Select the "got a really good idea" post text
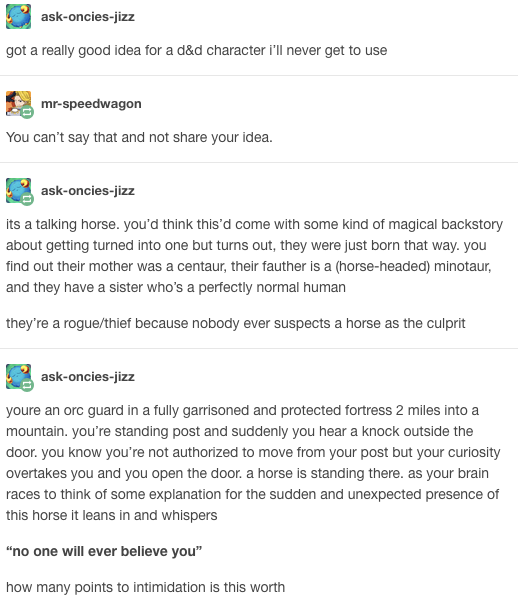 pyautogui.click(x=197, y=50)
